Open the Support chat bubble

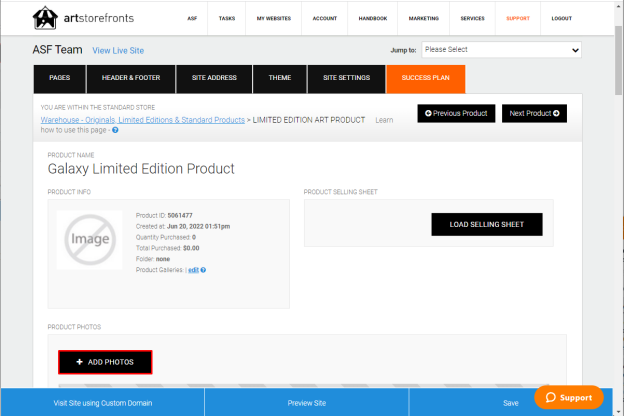click(569, 397)
